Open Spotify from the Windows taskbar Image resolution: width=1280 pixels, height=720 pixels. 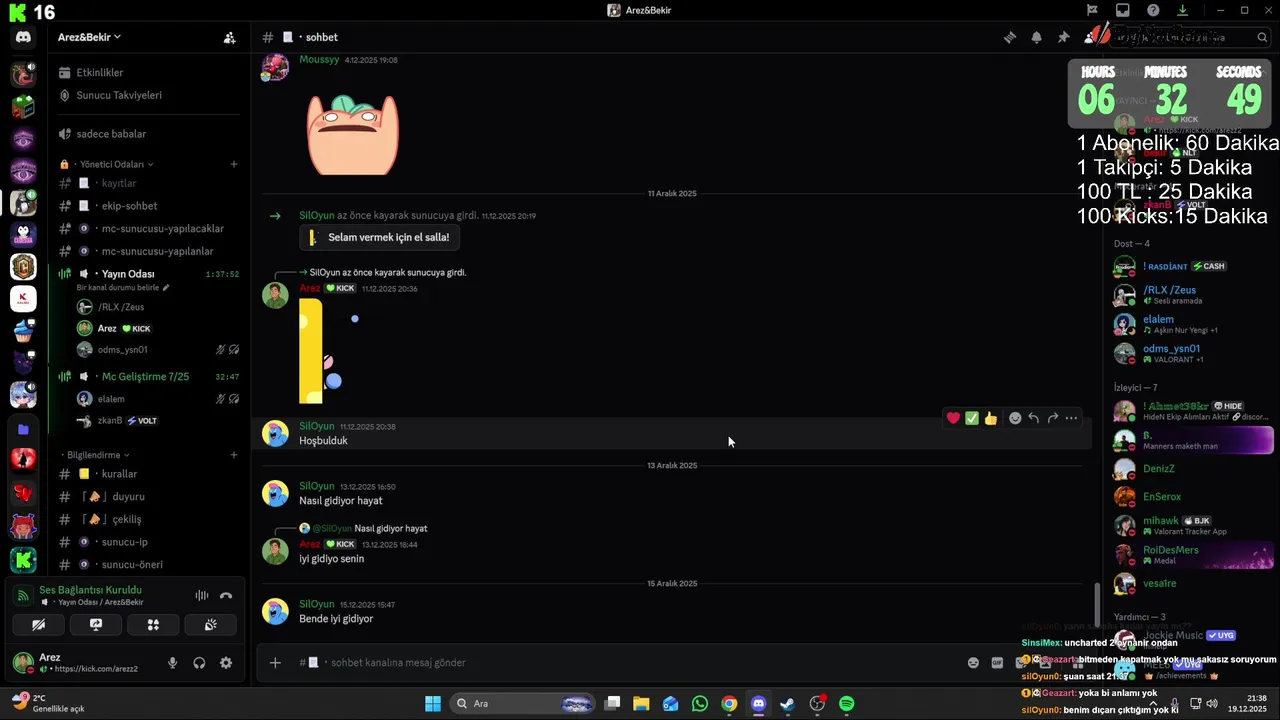[x=846, y=704]
